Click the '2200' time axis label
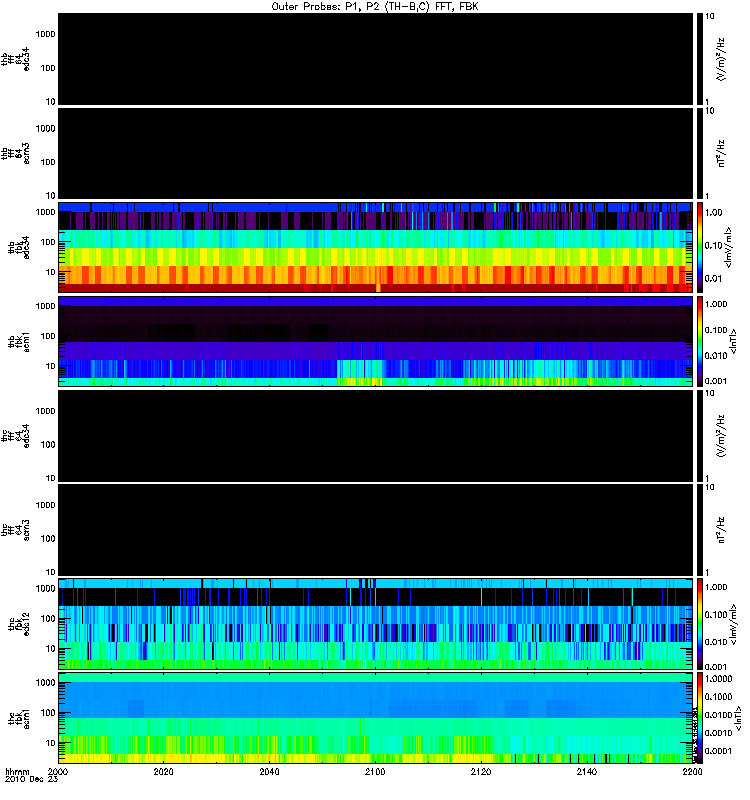Image resolution: width=750 pixels, height=800 pixels. click(692, 772)
